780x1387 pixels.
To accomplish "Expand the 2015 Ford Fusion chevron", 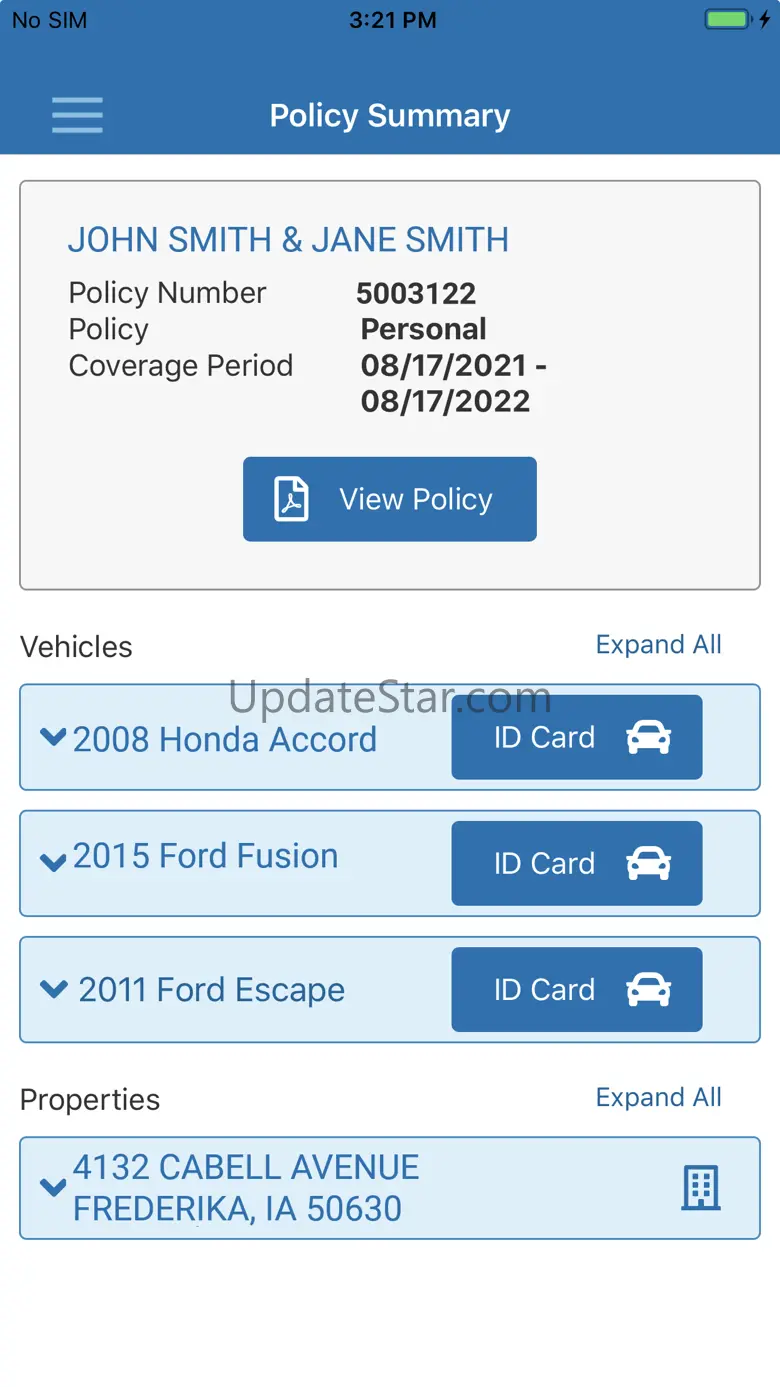I will tap(53, 862).
